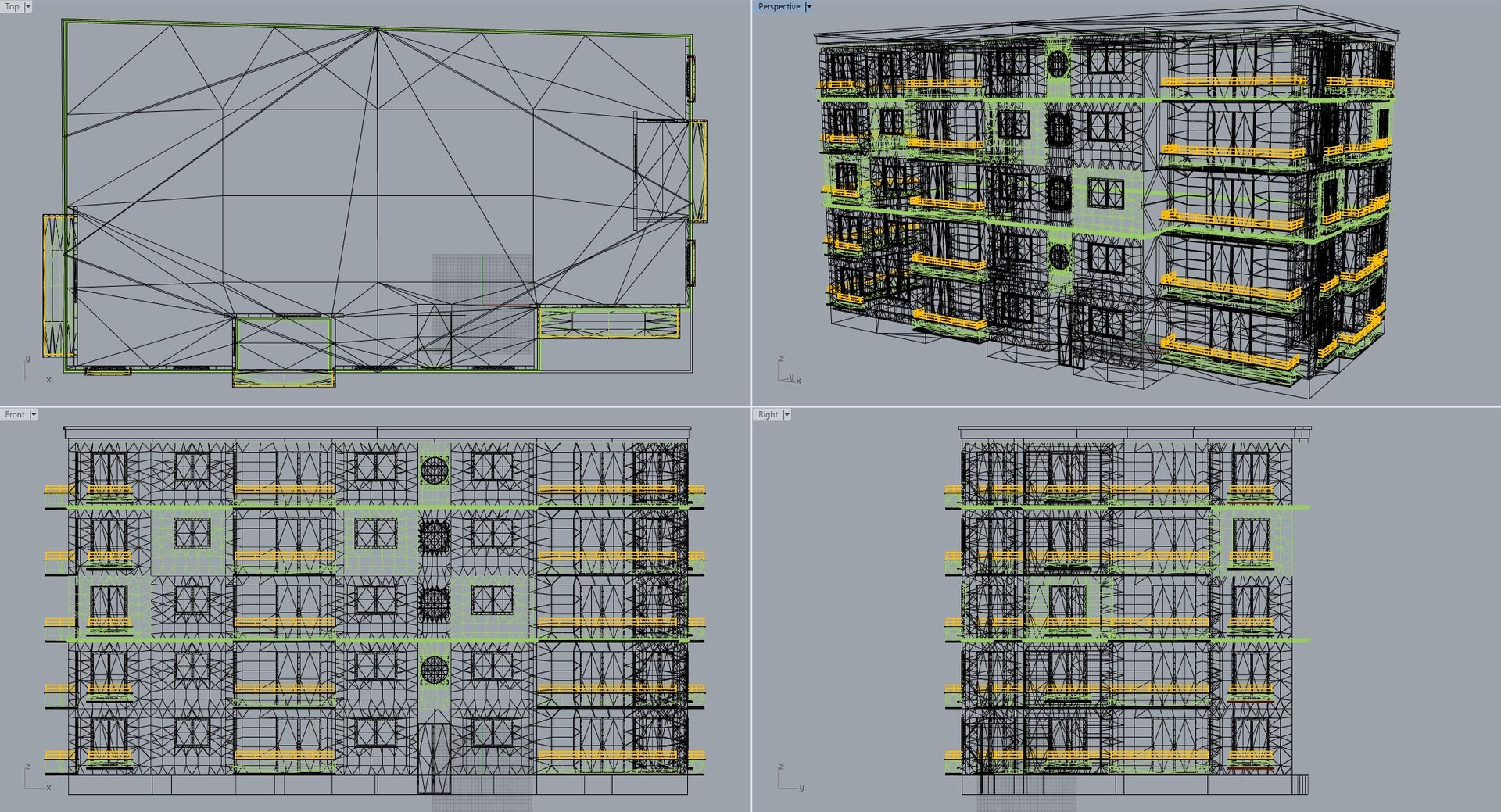Pick the roof apex point in Top view
This screenshot has width=1501, height=812.
click(x=376, y=29)
